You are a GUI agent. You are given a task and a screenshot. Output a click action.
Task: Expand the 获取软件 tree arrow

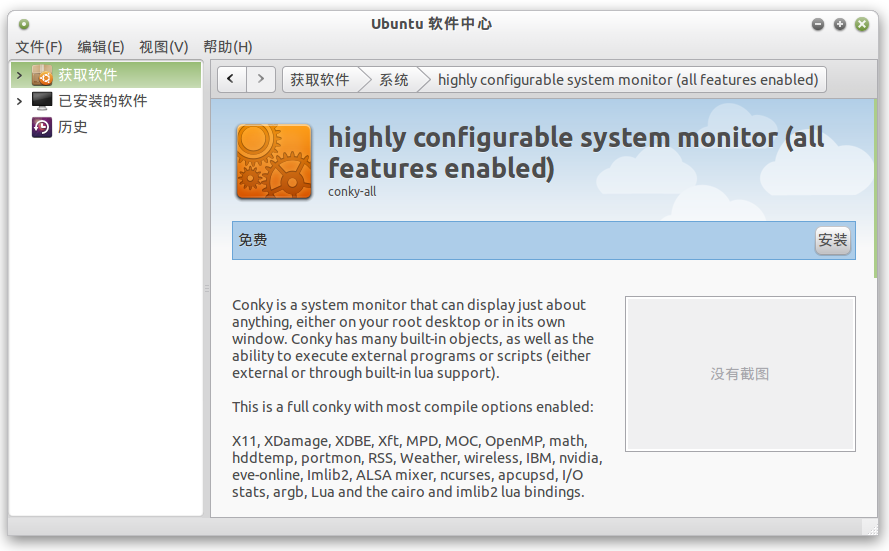tap(19, 75)
